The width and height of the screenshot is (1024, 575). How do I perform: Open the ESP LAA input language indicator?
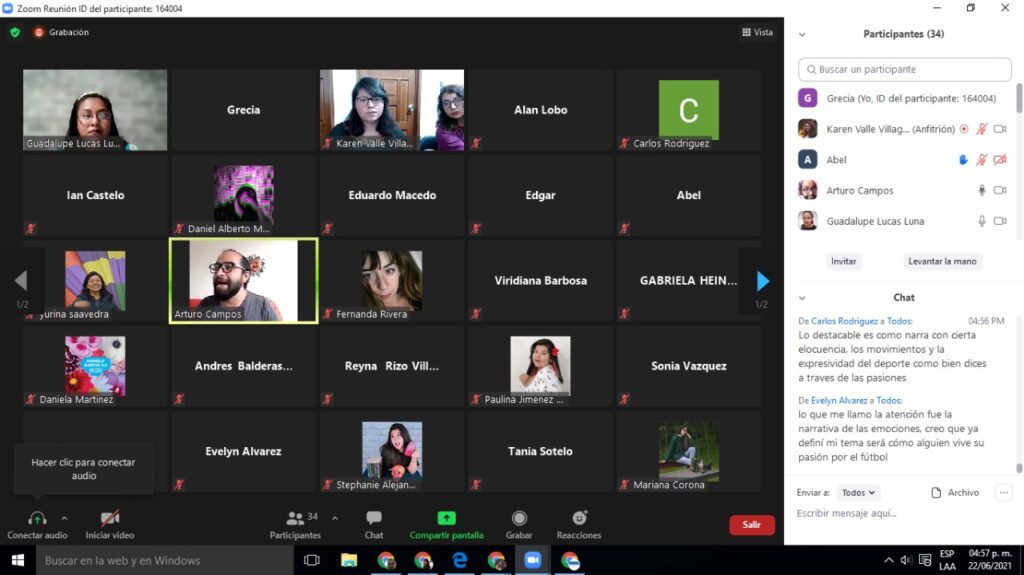[x=947, y=561]
